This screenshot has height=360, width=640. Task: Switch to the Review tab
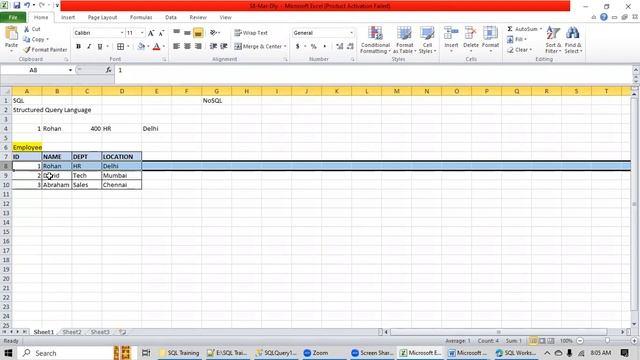point(198,18)
